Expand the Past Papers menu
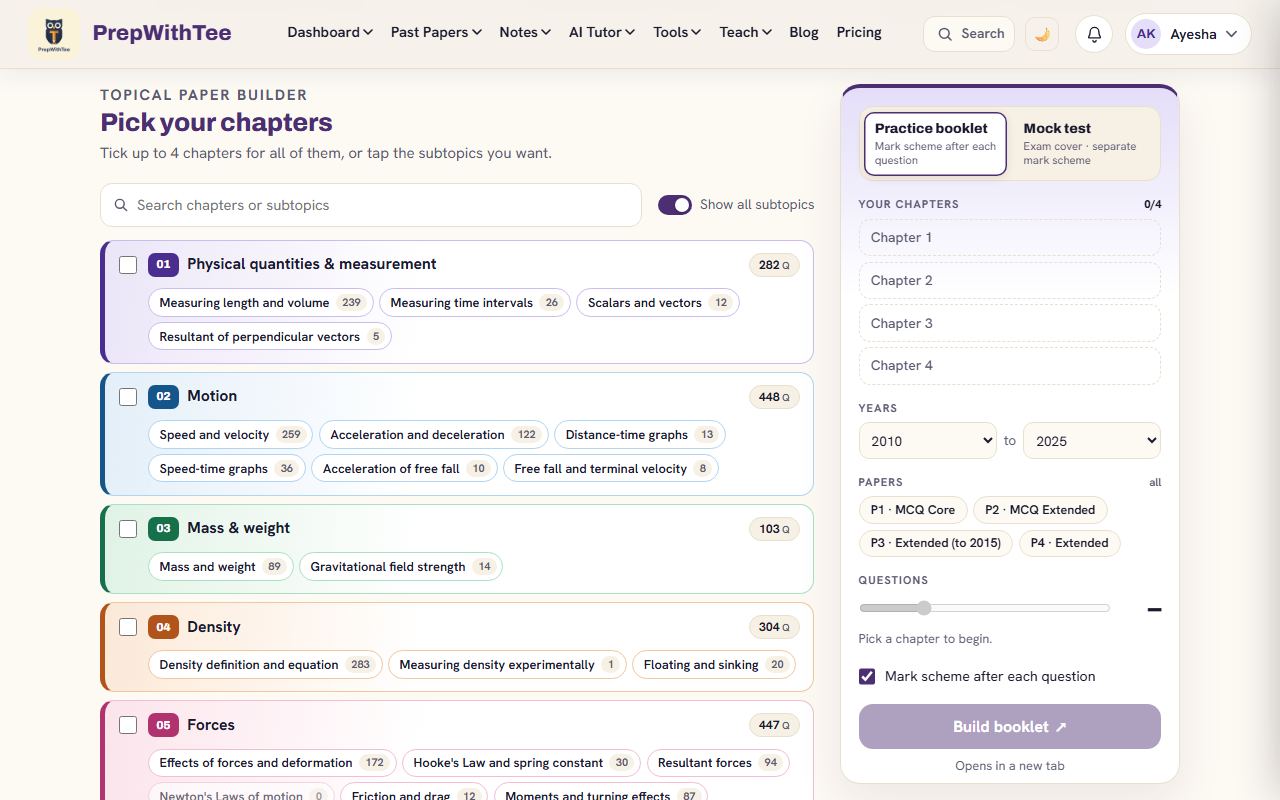This screenshot has height=800, width=1280. pos(436,32)
